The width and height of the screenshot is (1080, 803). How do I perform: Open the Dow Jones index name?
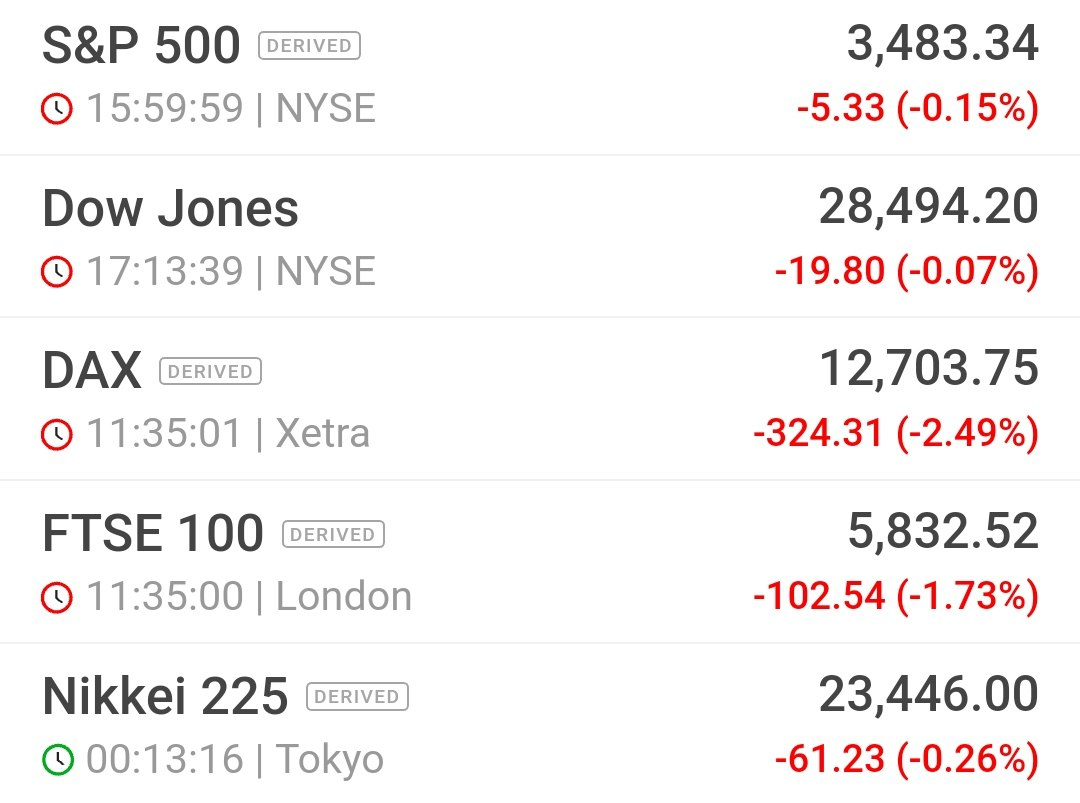click(x=170, y=208)
